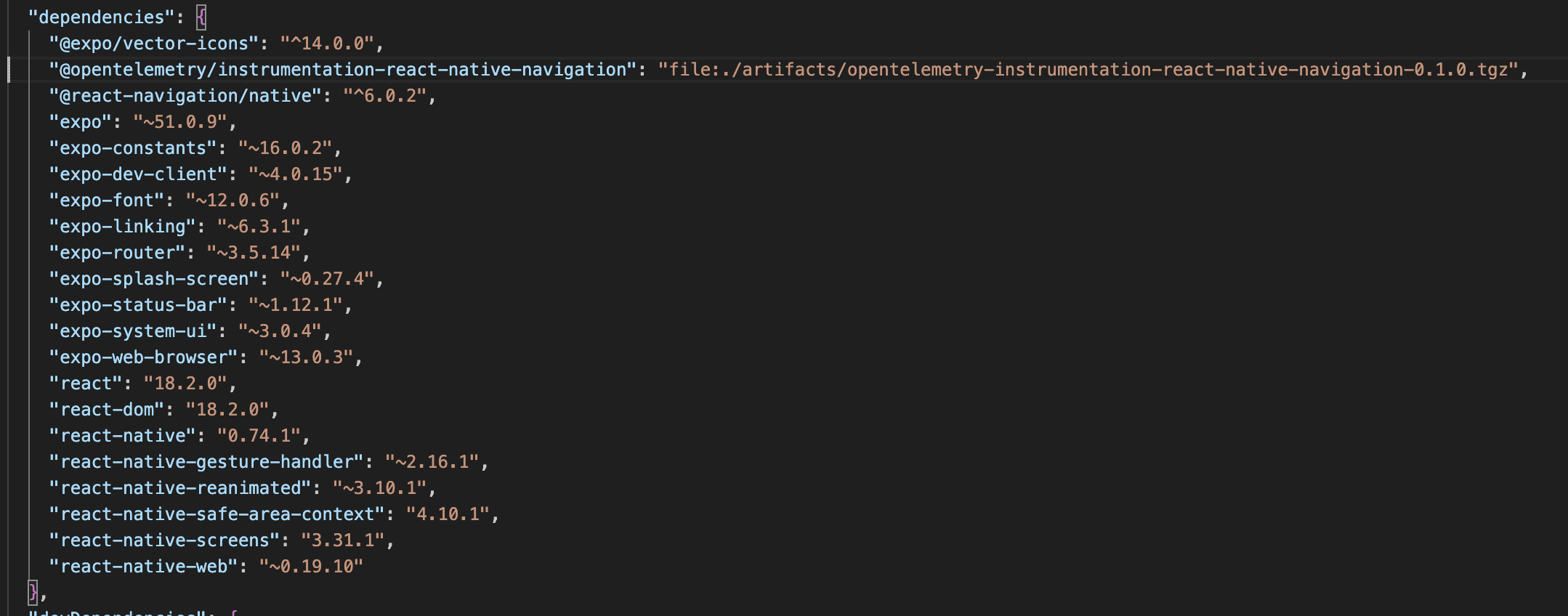This screenshot has width=1568, height=616.
Task: Click the "expo-web-browser" key
Action: tap(143, 357)
